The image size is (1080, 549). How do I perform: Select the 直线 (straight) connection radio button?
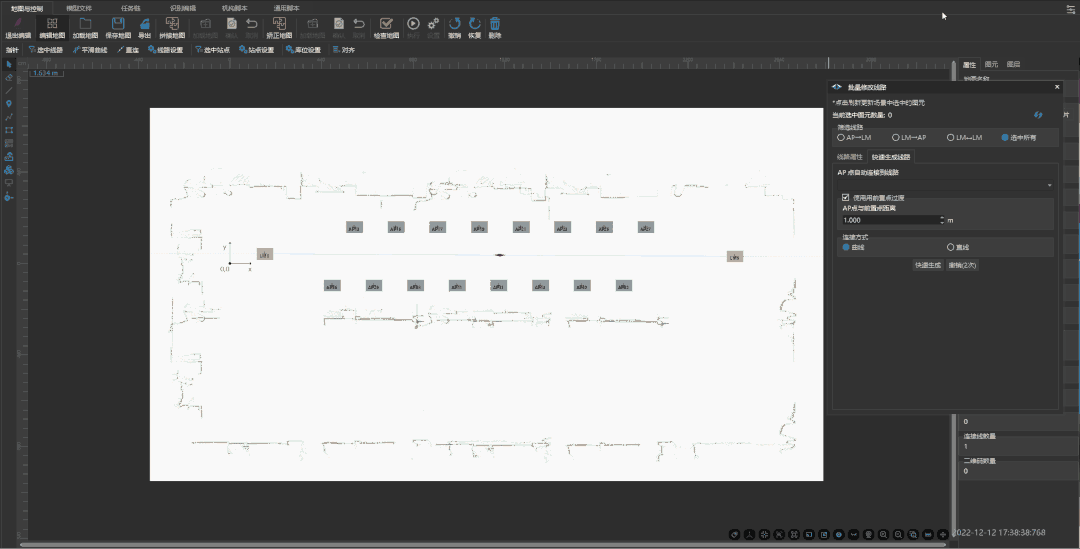pos(951,247)
